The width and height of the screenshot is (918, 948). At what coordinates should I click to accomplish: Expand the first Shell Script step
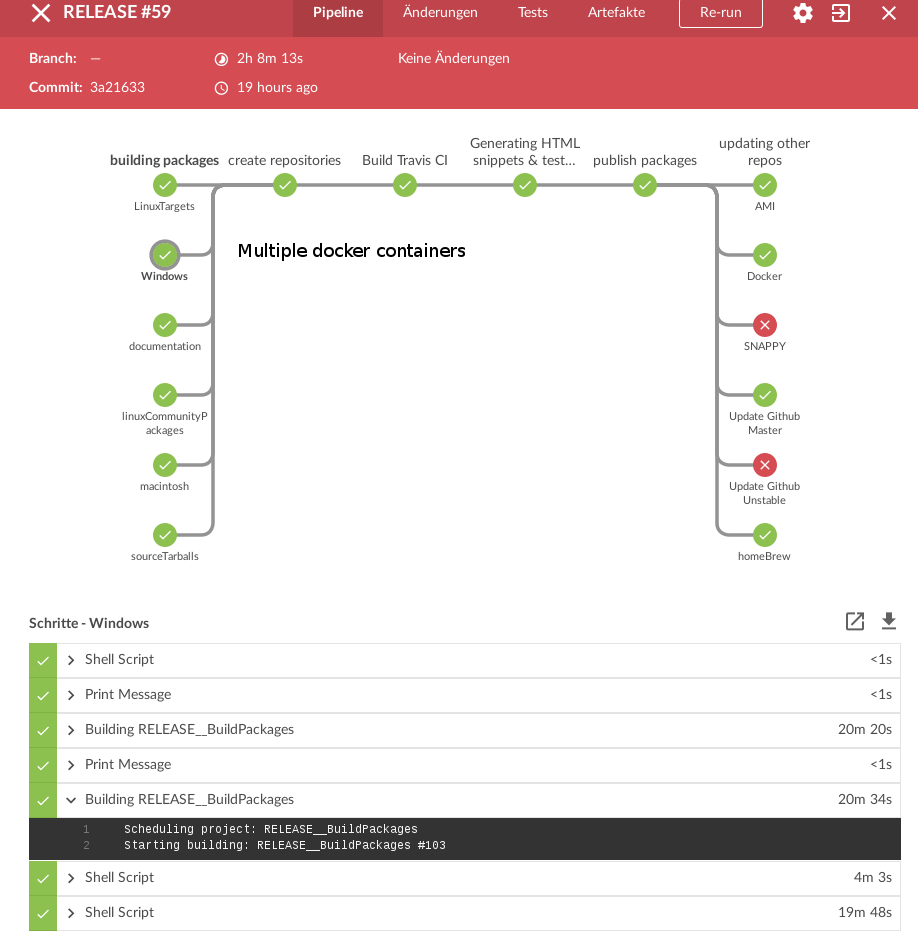pos(71,660)
